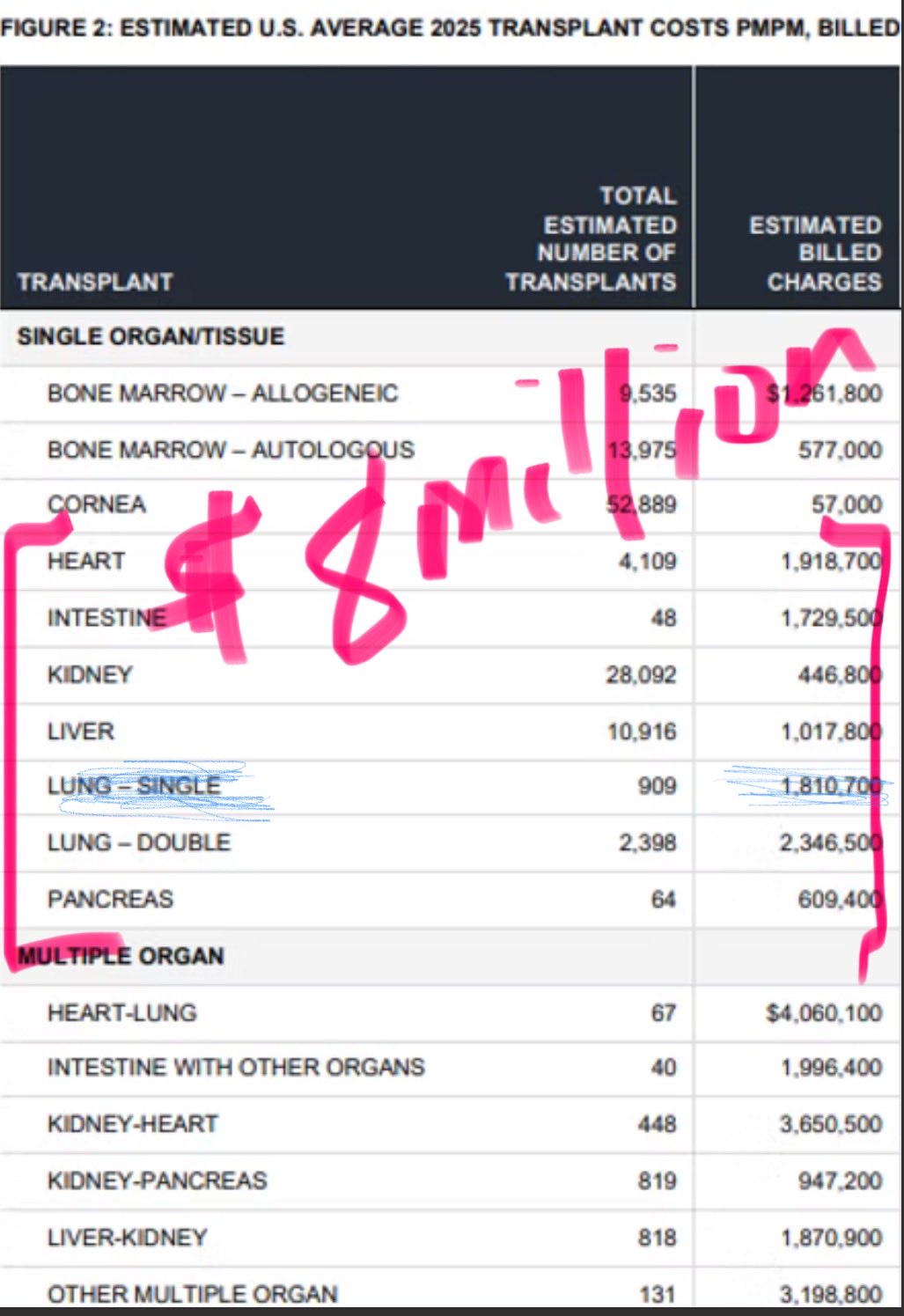Click the Kidney-Pancreas transplant count 819

coord(657,1180)
